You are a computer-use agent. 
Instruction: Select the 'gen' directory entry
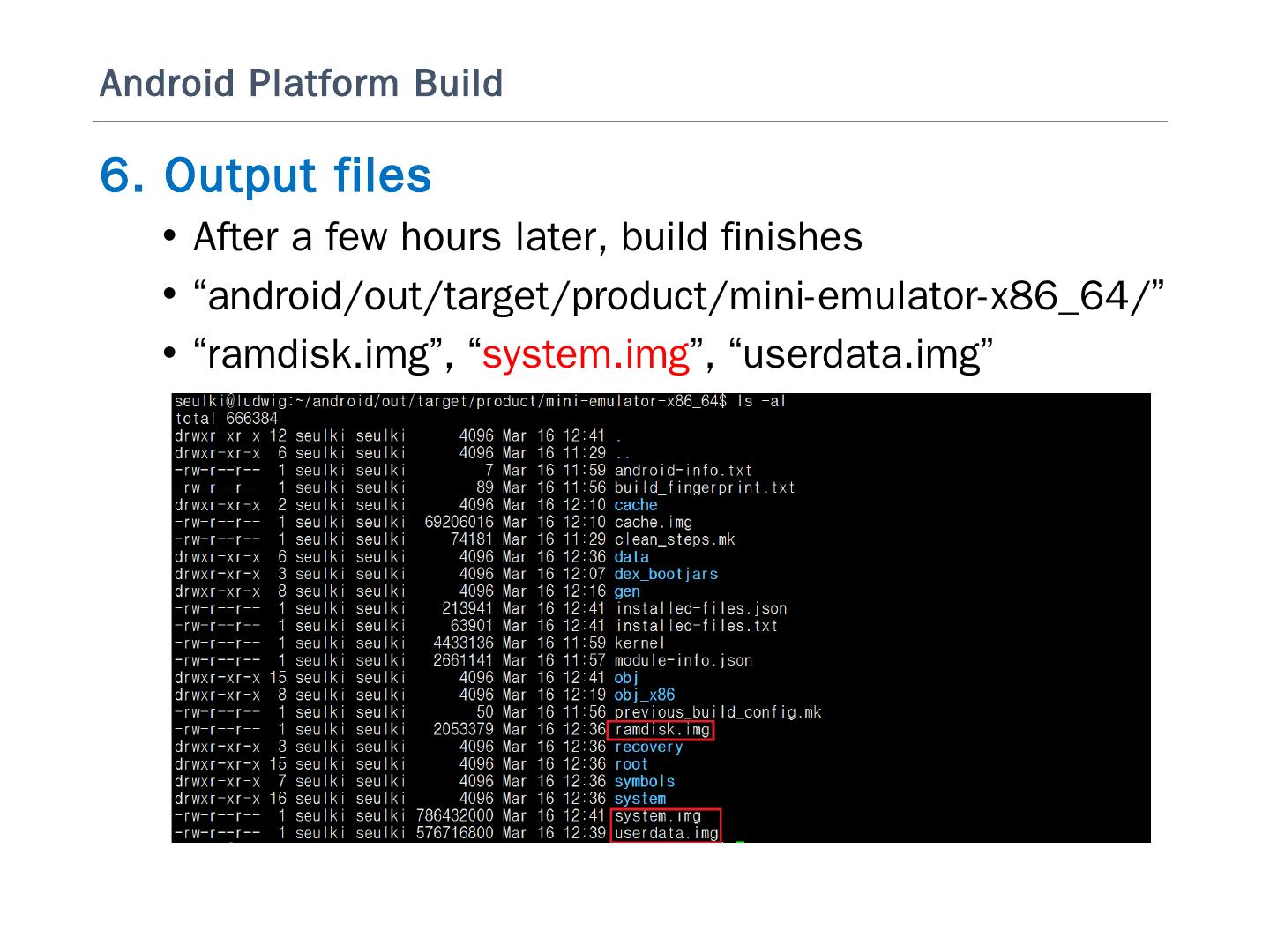pyautogui.click(x=627, y=591)
